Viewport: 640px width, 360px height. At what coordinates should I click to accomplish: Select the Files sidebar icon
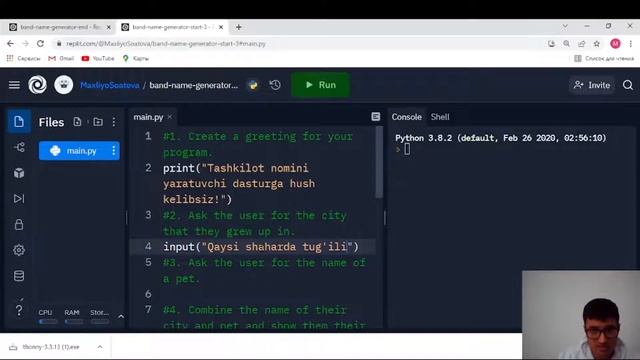tap(19, 122)
